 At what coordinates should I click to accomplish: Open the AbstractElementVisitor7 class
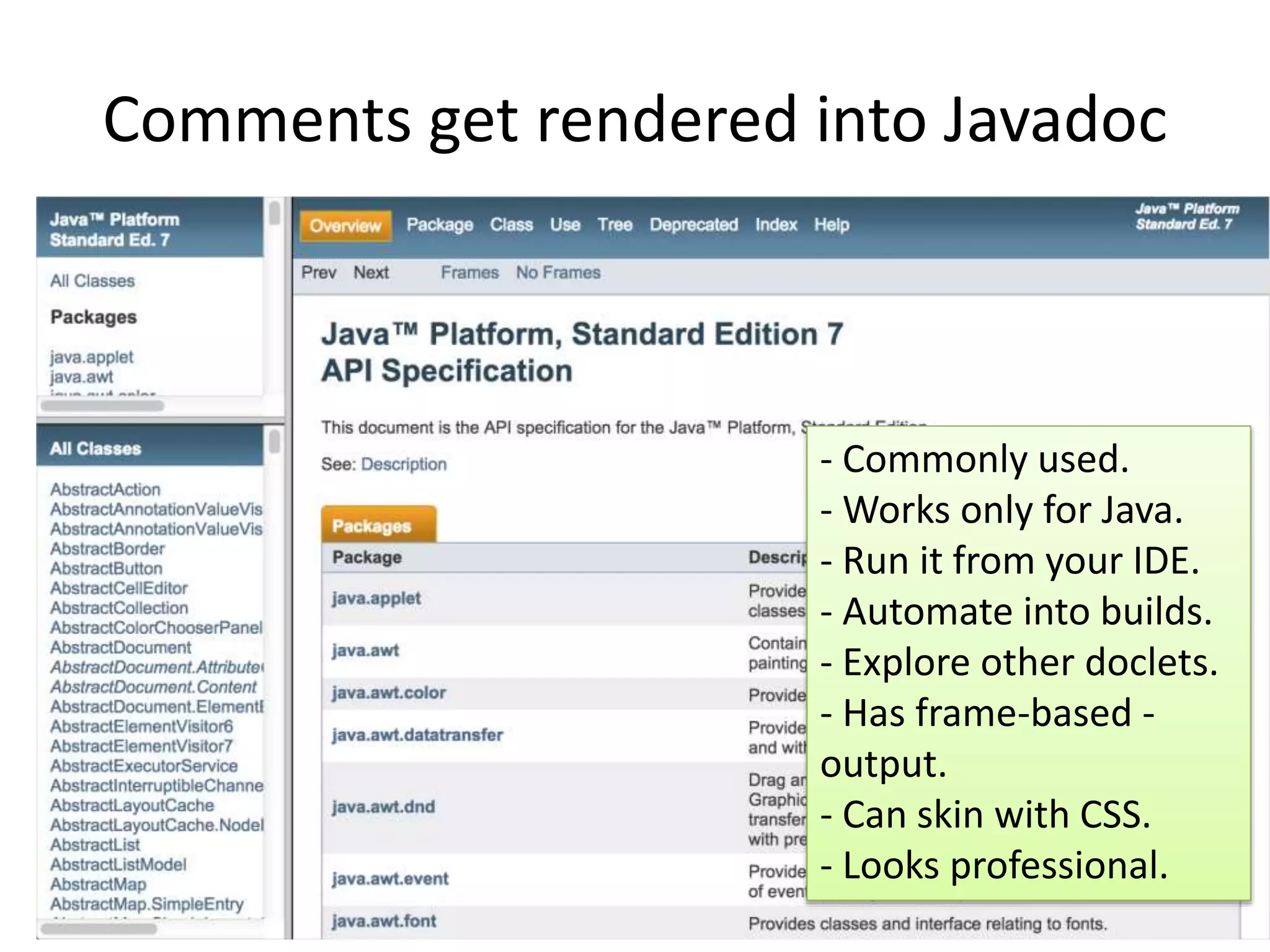[142, 746]
